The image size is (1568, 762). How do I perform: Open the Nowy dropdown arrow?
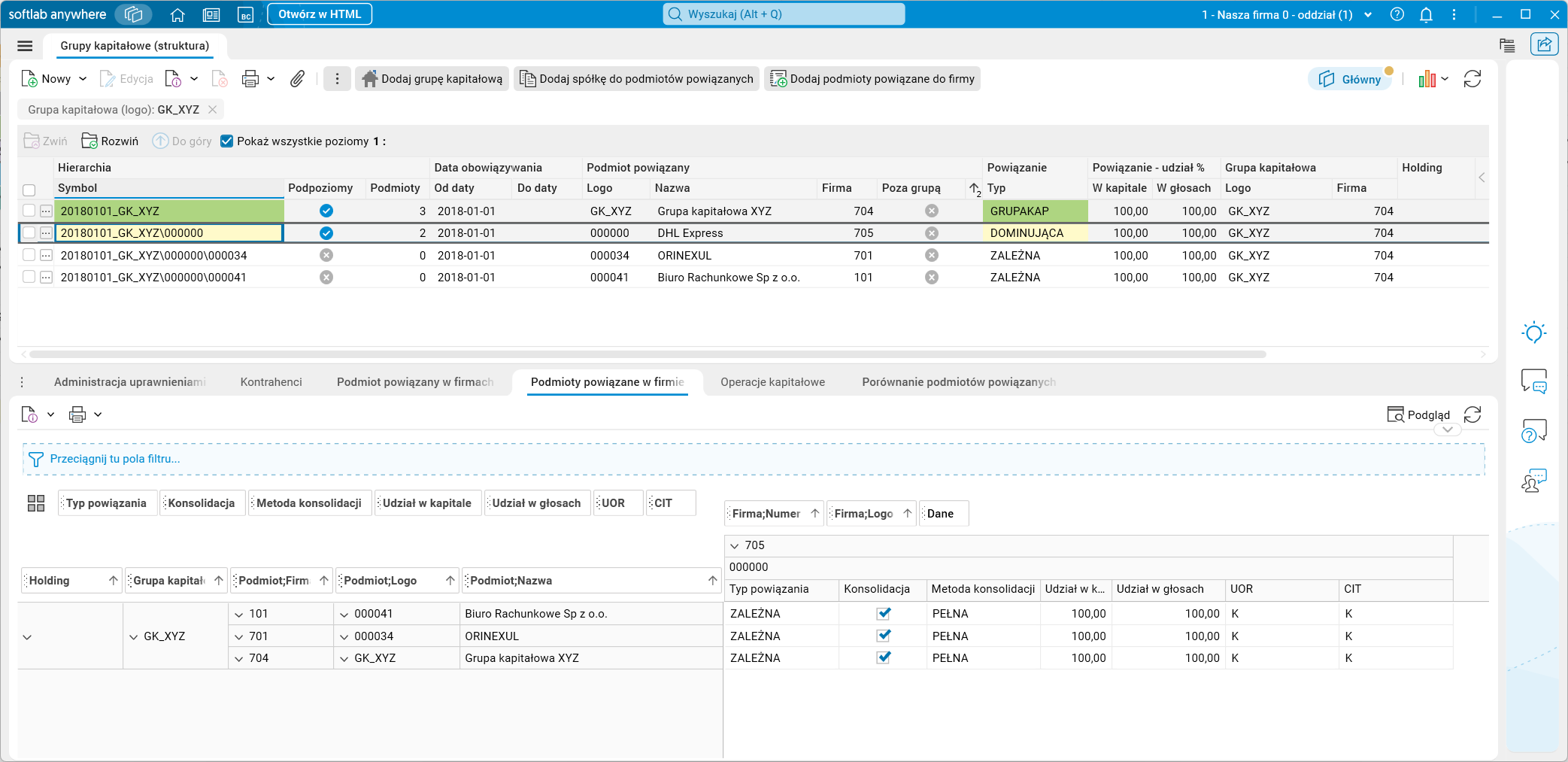pyautogui.click(x=83, y=79)
